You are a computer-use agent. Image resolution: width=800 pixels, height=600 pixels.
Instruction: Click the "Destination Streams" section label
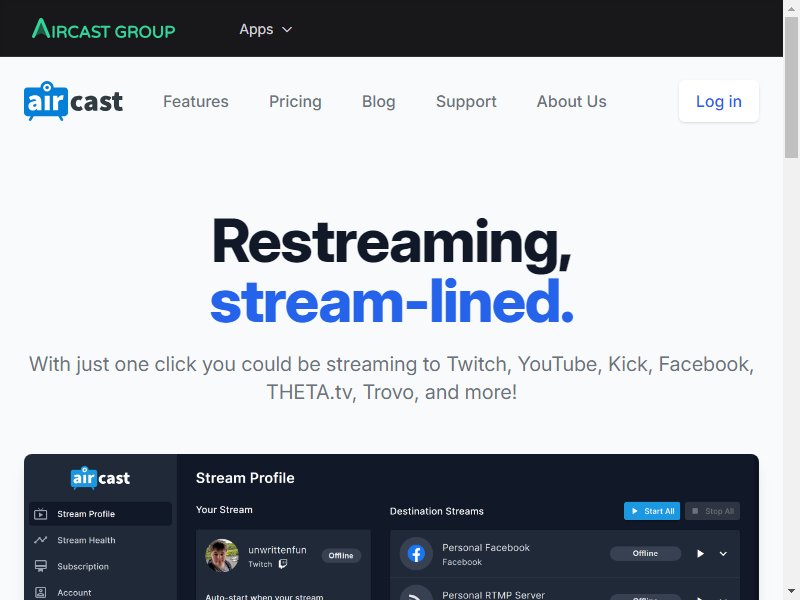(x=437, y=511)
